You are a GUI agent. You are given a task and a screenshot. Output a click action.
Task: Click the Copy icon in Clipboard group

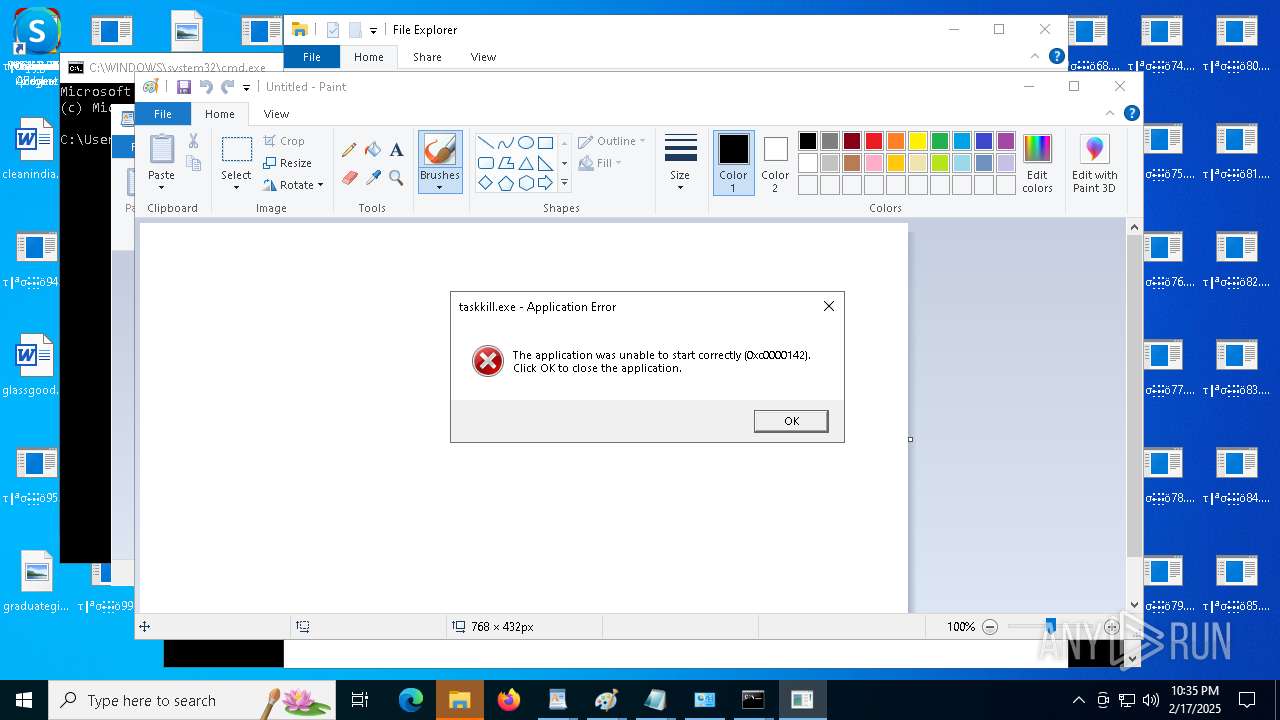[194, 163]
